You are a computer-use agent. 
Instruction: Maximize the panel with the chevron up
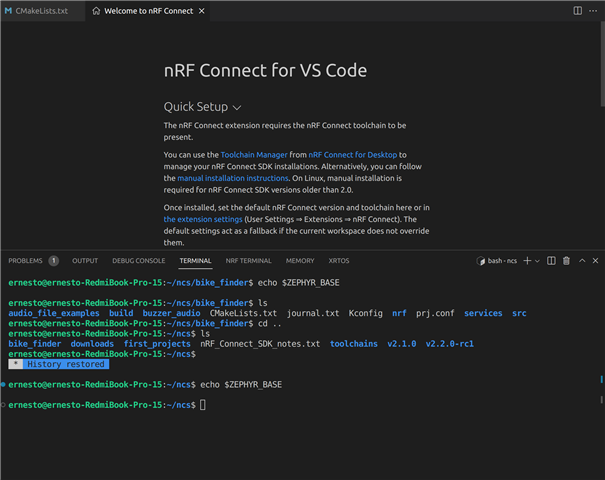pos(582,261)
